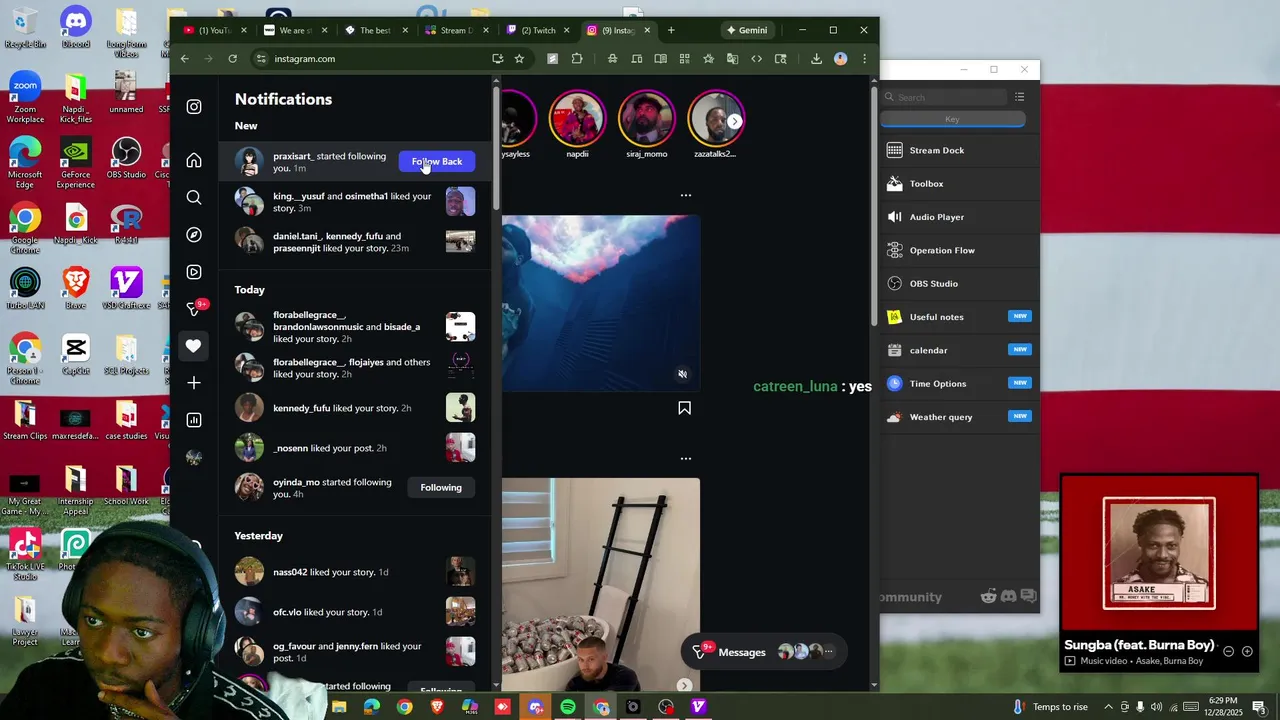Follow back praxisart_
The image size is (1280, 720).
coord(437,161)
